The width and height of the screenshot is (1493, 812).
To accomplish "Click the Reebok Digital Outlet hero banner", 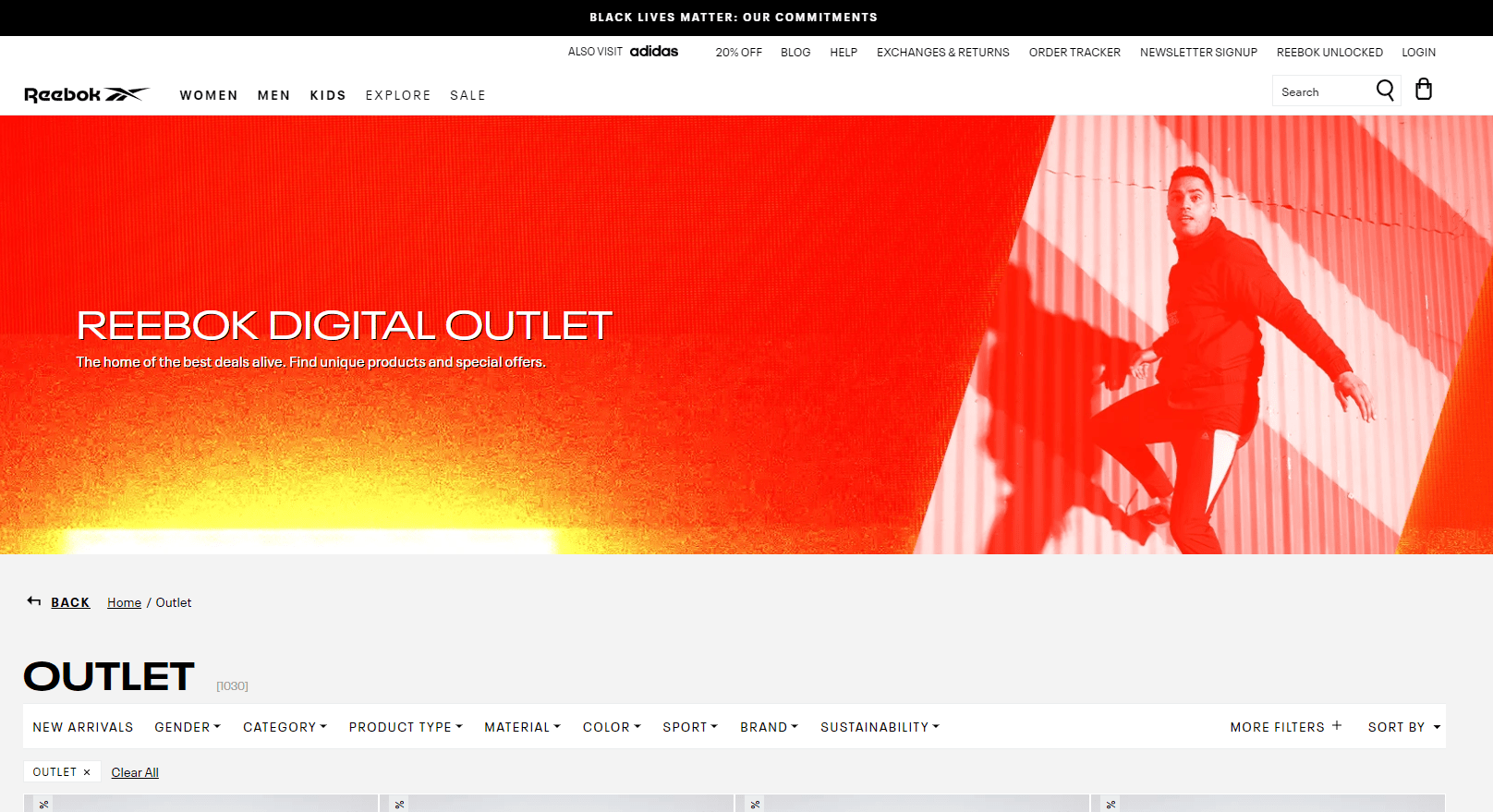I will pyautogui.click(x=746, y=334).
